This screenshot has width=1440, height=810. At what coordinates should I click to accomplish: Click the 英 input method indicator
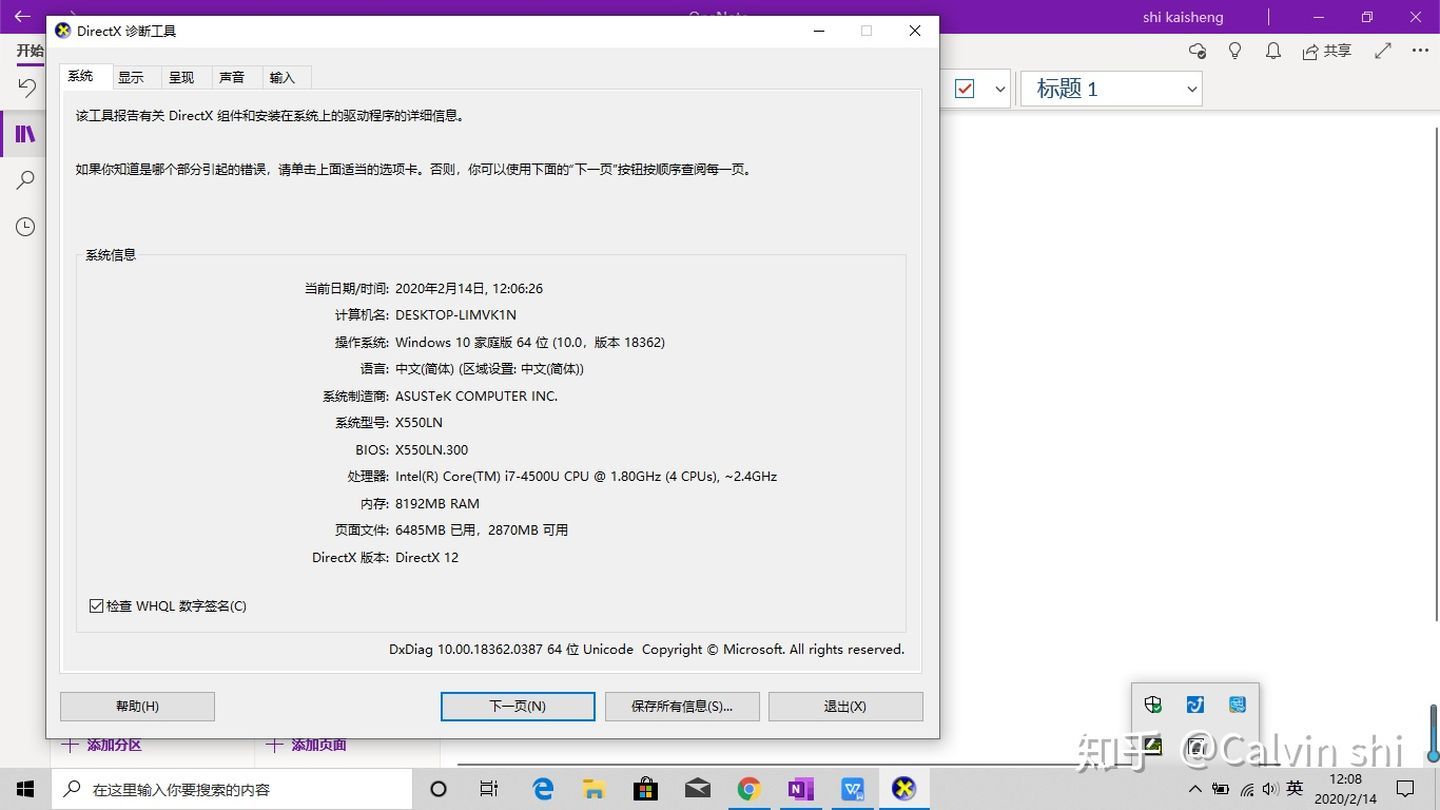click(x=1295, y=789)
